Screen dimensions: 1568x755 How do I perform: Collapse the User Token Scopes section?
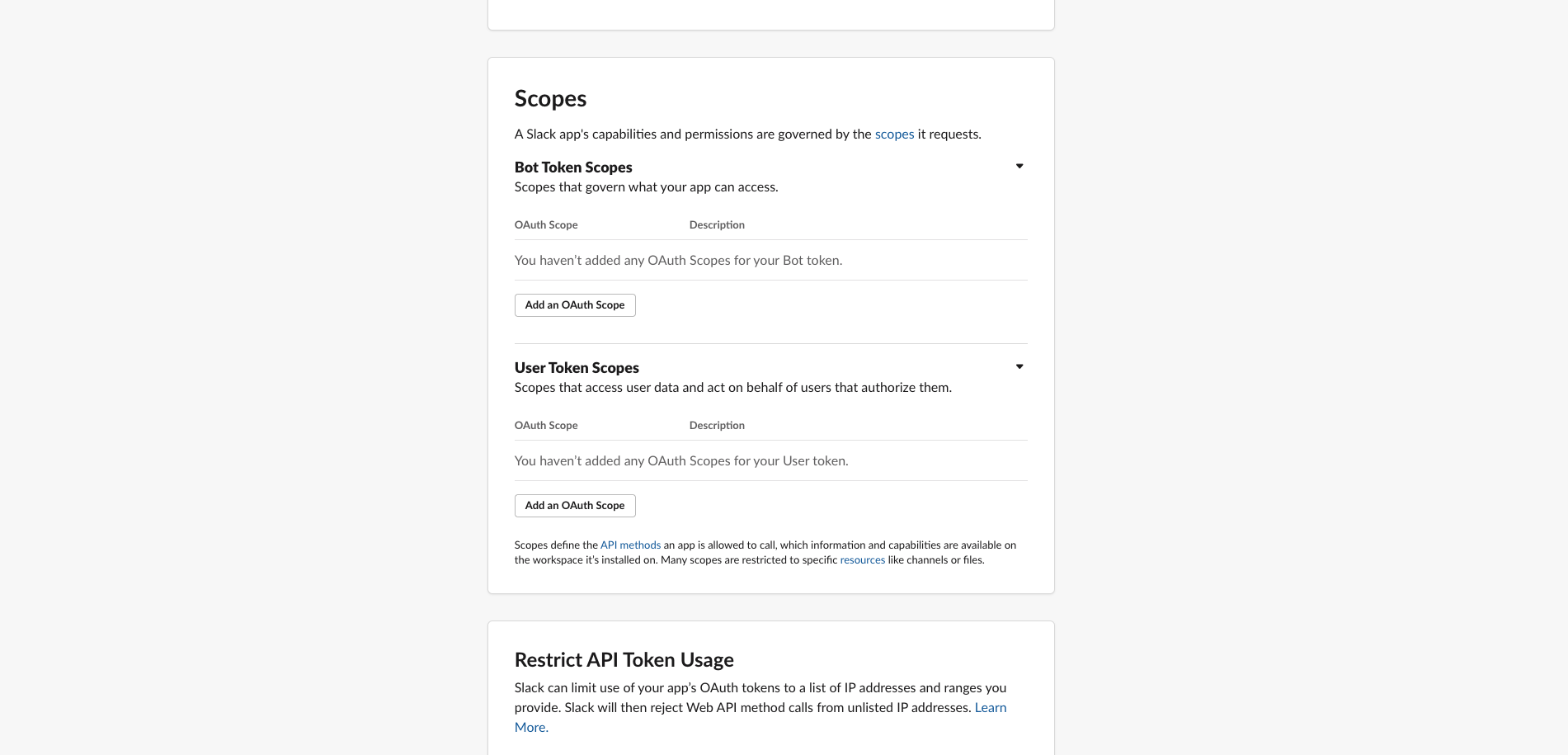click(1019, 366)
